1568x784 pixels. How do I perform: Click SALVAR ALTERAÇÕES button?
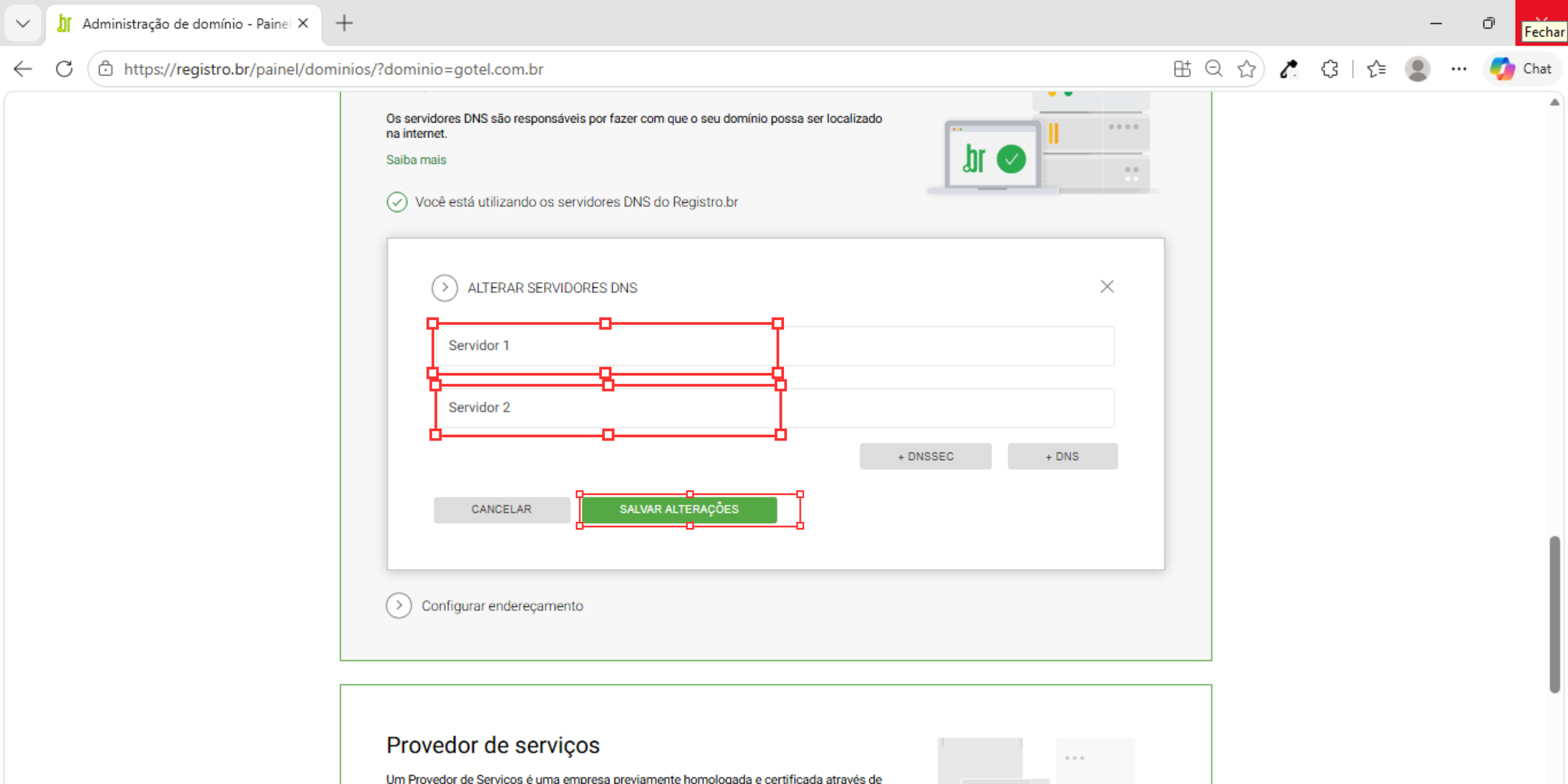click(679, 509)
